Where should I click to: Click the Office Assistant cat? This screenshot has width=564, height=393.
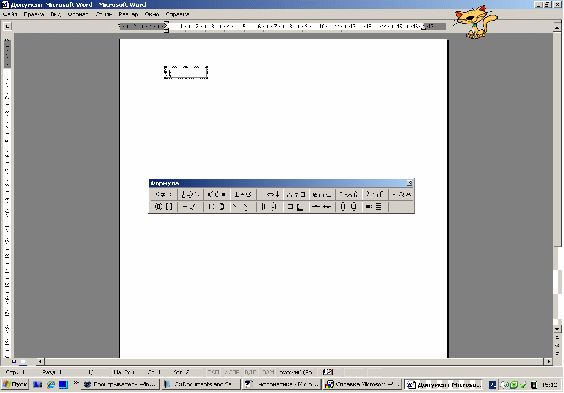click(x=476, y=22)
